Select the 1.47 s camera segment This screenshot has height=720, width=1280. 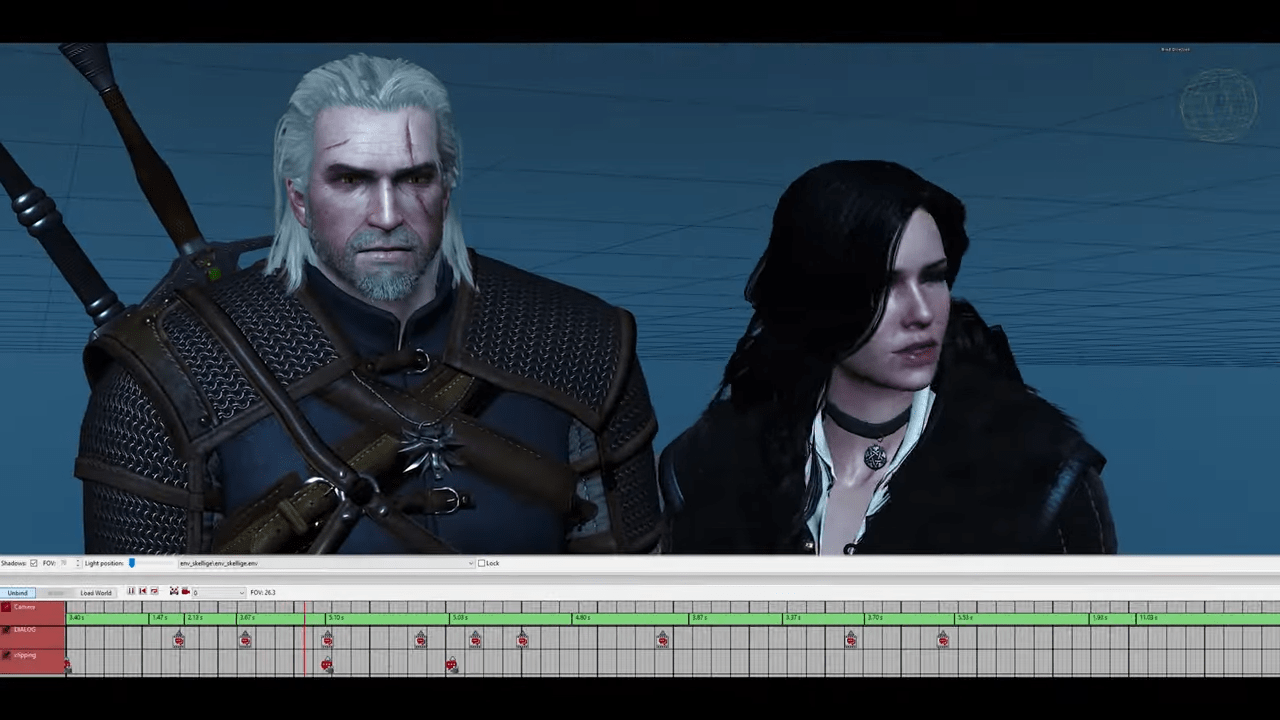tap(166, 619)
